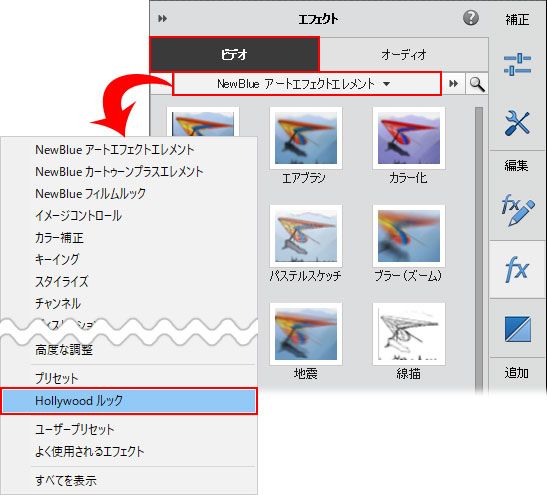Collapse panel with top-left double arrow
The width and height of the screenshot is (547, 495).
[x=163, y=18]
